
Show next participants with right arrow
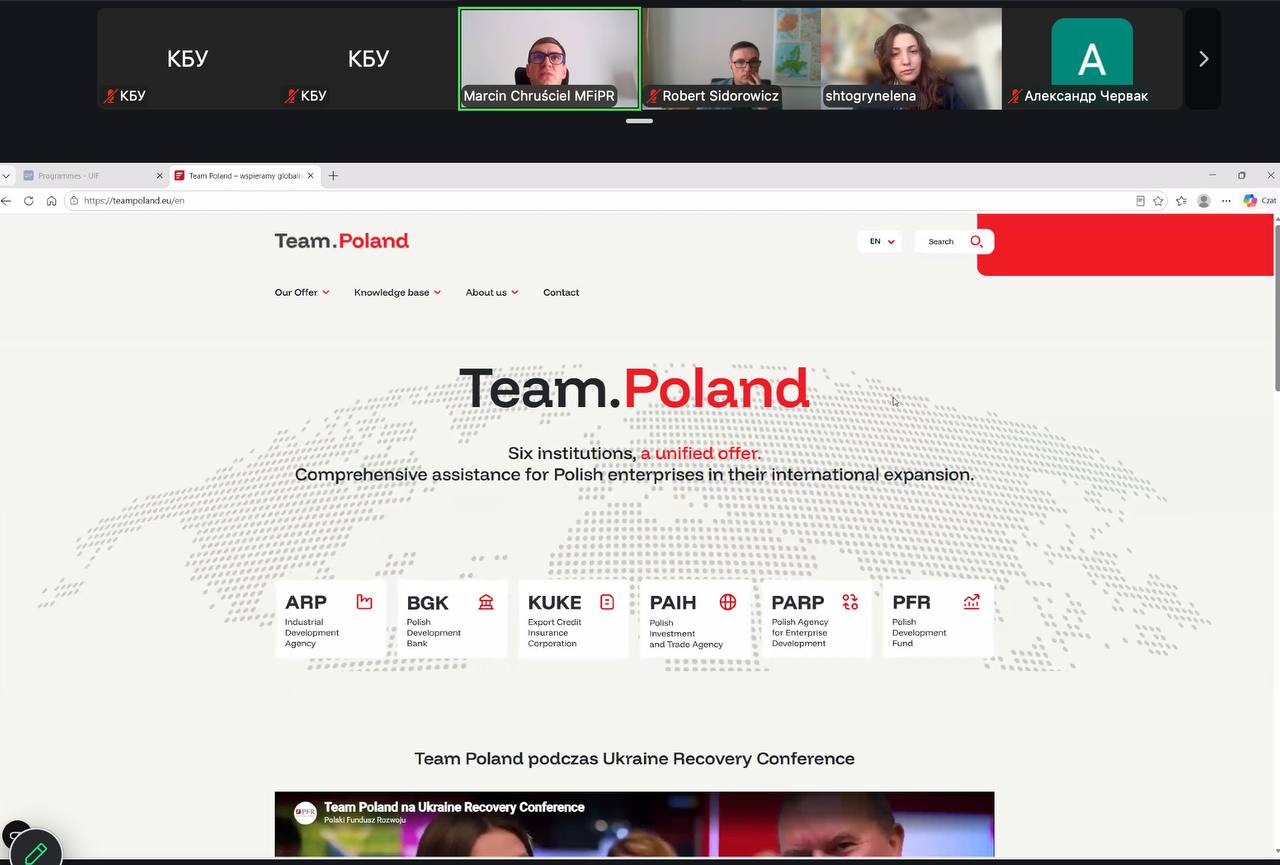click(x=1203, y=59)
